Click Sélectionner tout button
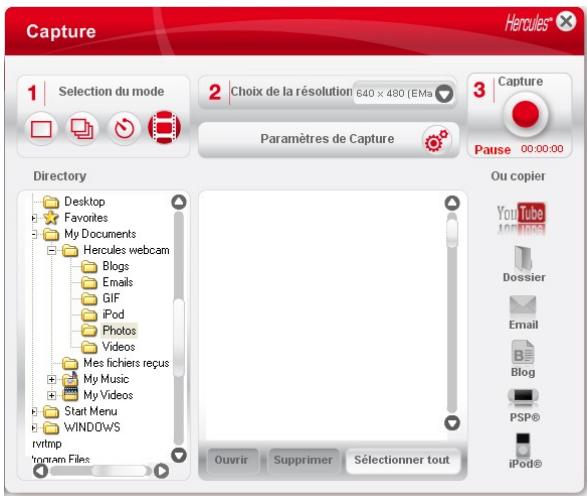 402,460
